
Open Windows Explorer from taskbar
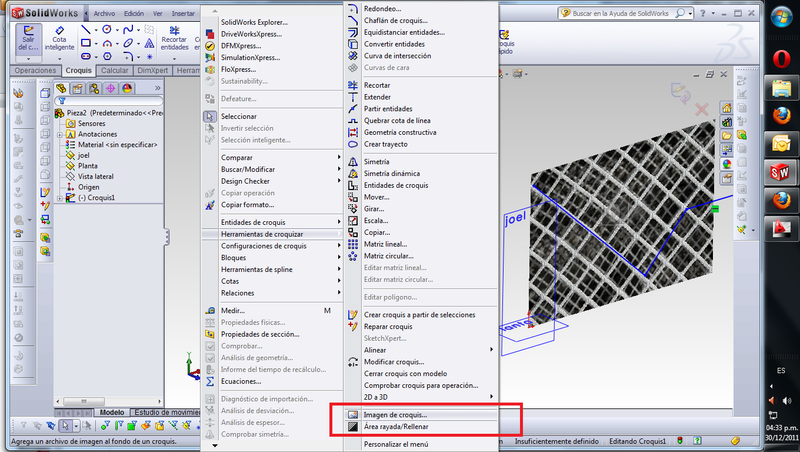[x=781, y=89]
